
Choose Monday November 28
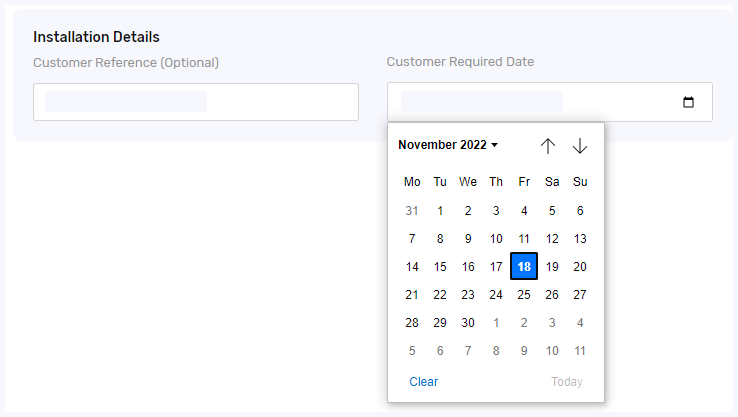(x=412, y=323)
